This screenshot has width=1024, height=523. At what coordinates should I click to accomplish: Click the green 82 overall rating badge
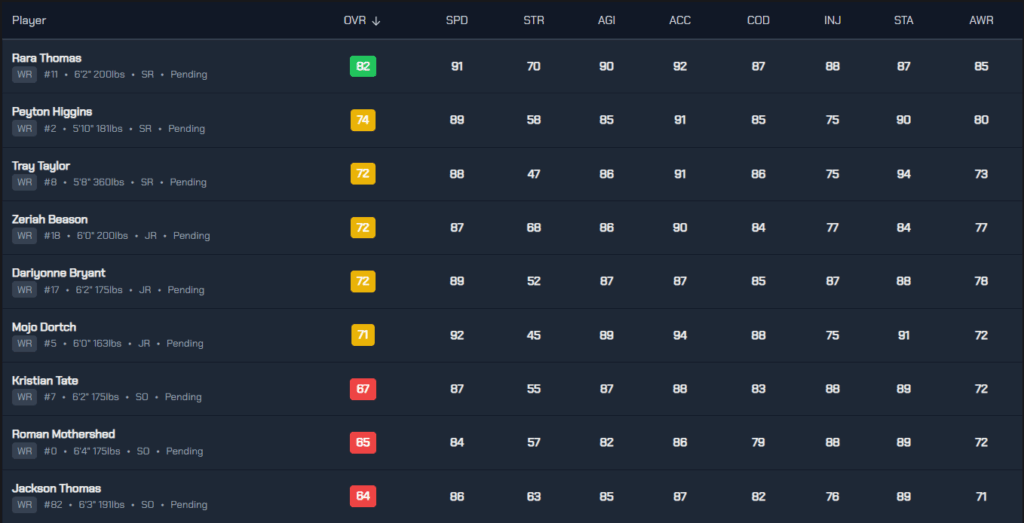point(362,67)
